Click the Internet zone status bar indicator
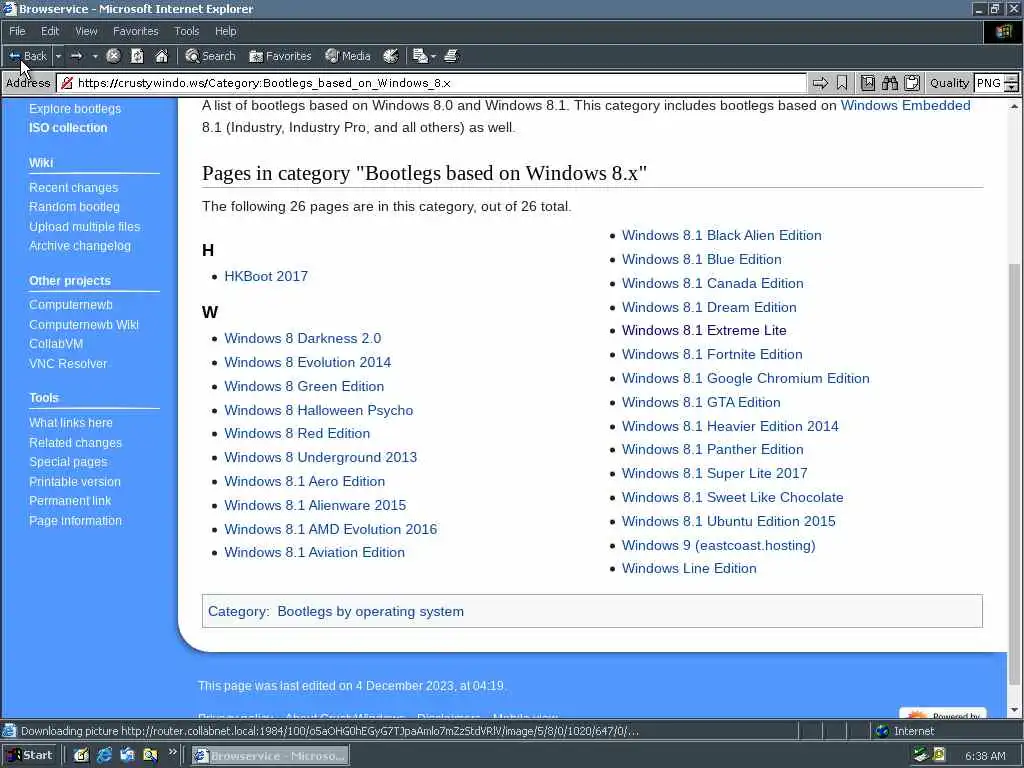The height and width of the screenshot is (768, 1024). (x=904, y=731)
